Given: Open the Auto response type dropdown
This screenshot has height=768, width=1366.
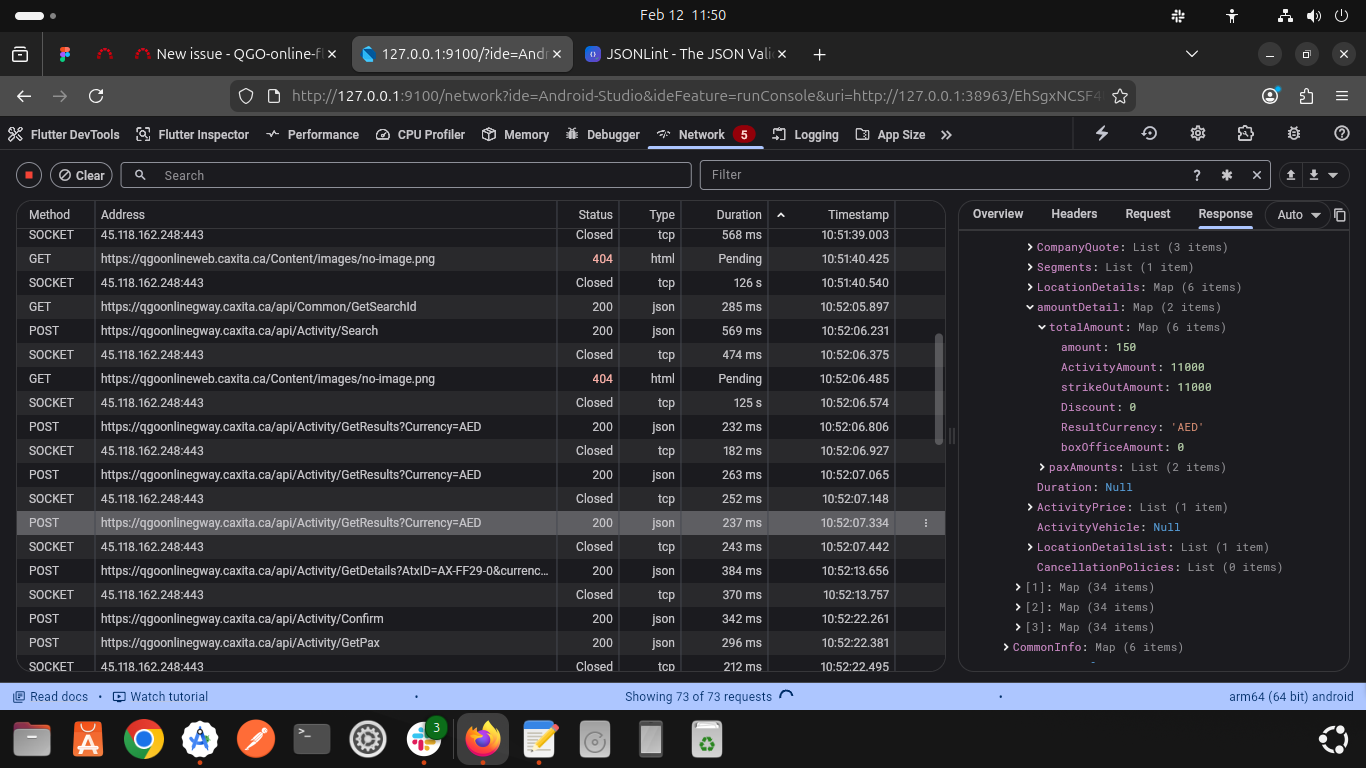Looking at the screenshot, I should (1299, 215).
